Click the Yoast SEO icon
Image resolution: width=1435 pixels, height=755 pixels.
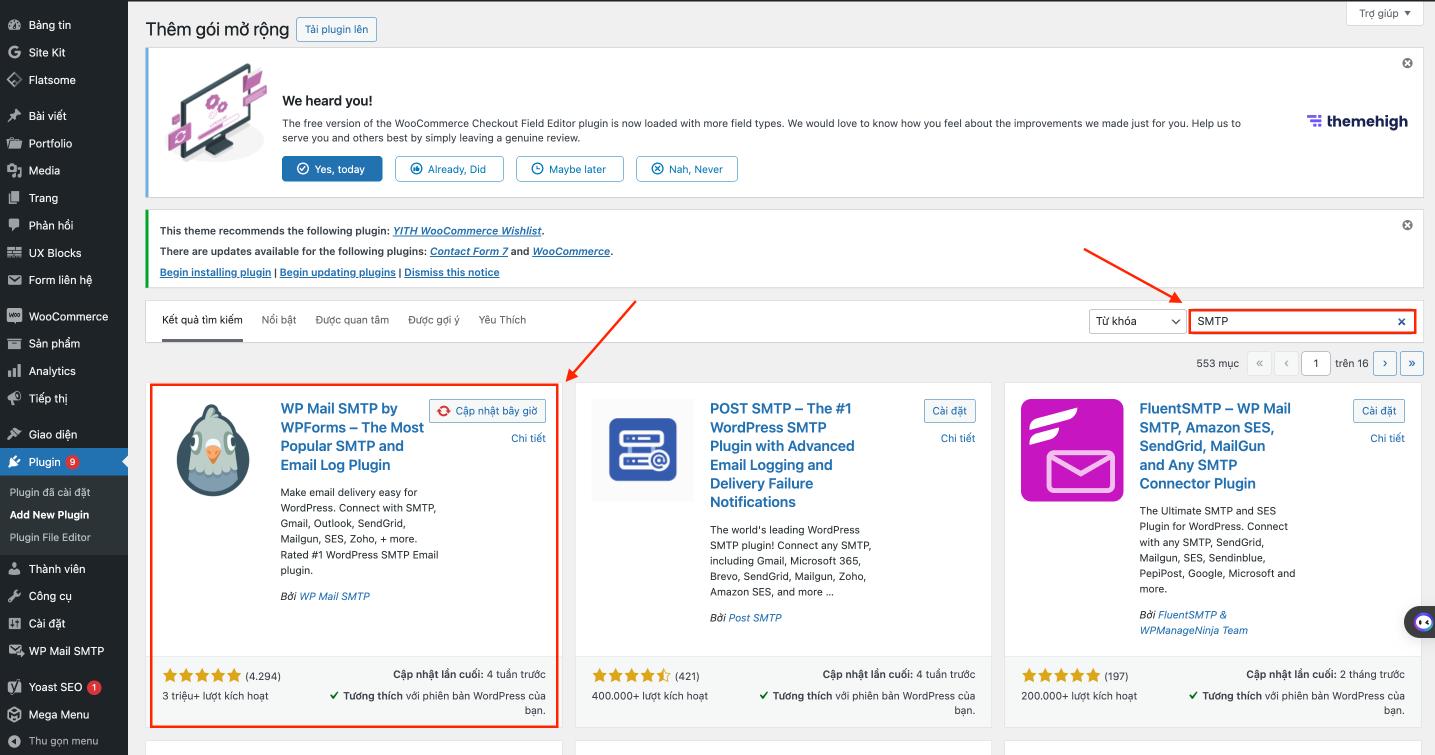[x=14, y=687]
